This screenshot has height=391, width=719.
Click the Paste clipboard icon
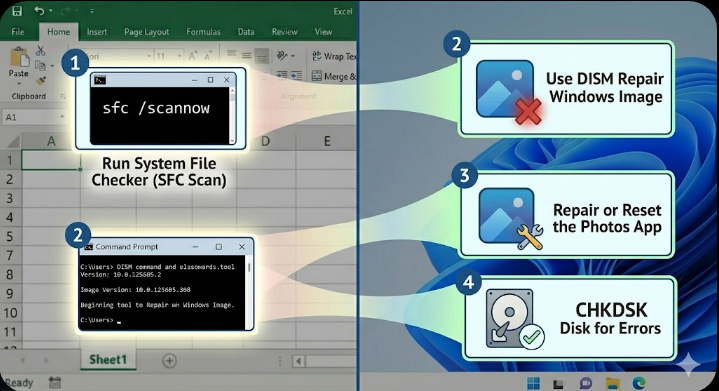coord(19,58)
